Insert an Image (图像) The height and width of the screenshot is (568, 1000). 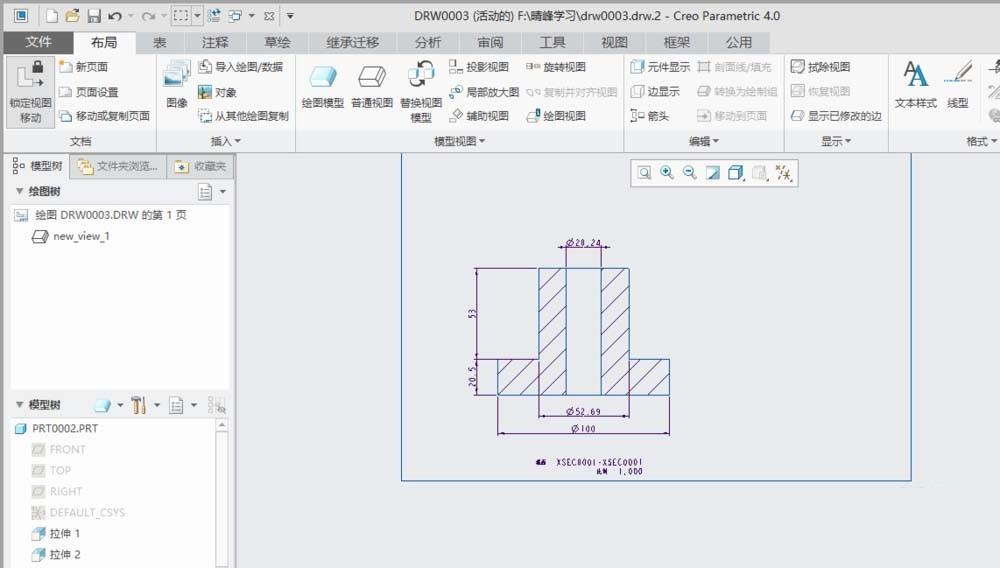(x=177, y=84)
